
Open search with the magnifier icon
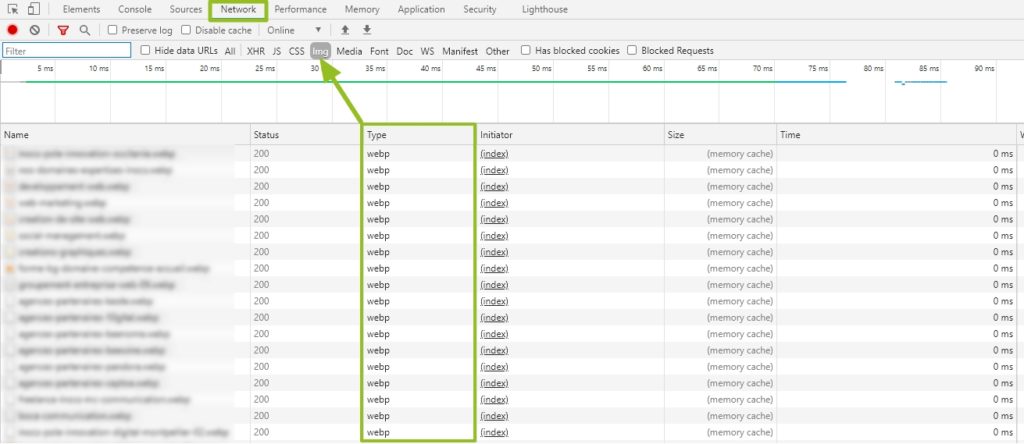tap(85, 31)
